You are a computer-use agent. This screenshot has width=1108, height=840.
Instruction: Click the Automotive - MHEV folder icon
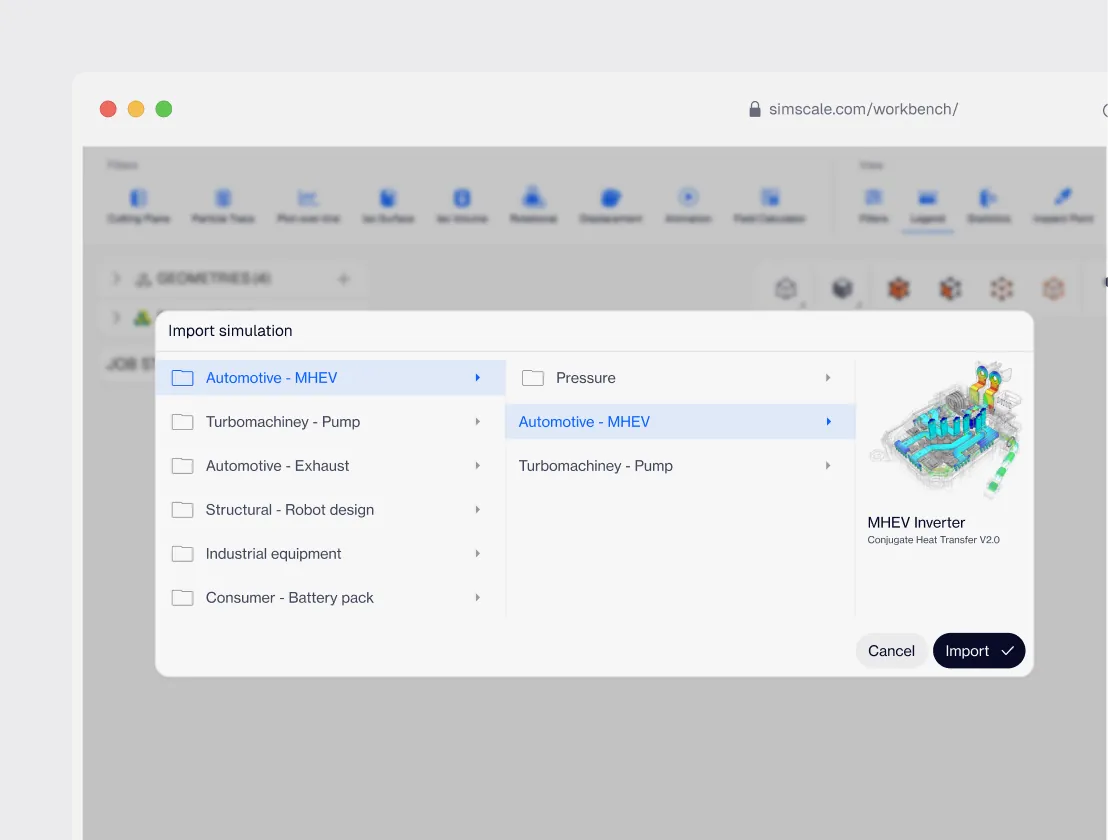click(x=182, y=378)
